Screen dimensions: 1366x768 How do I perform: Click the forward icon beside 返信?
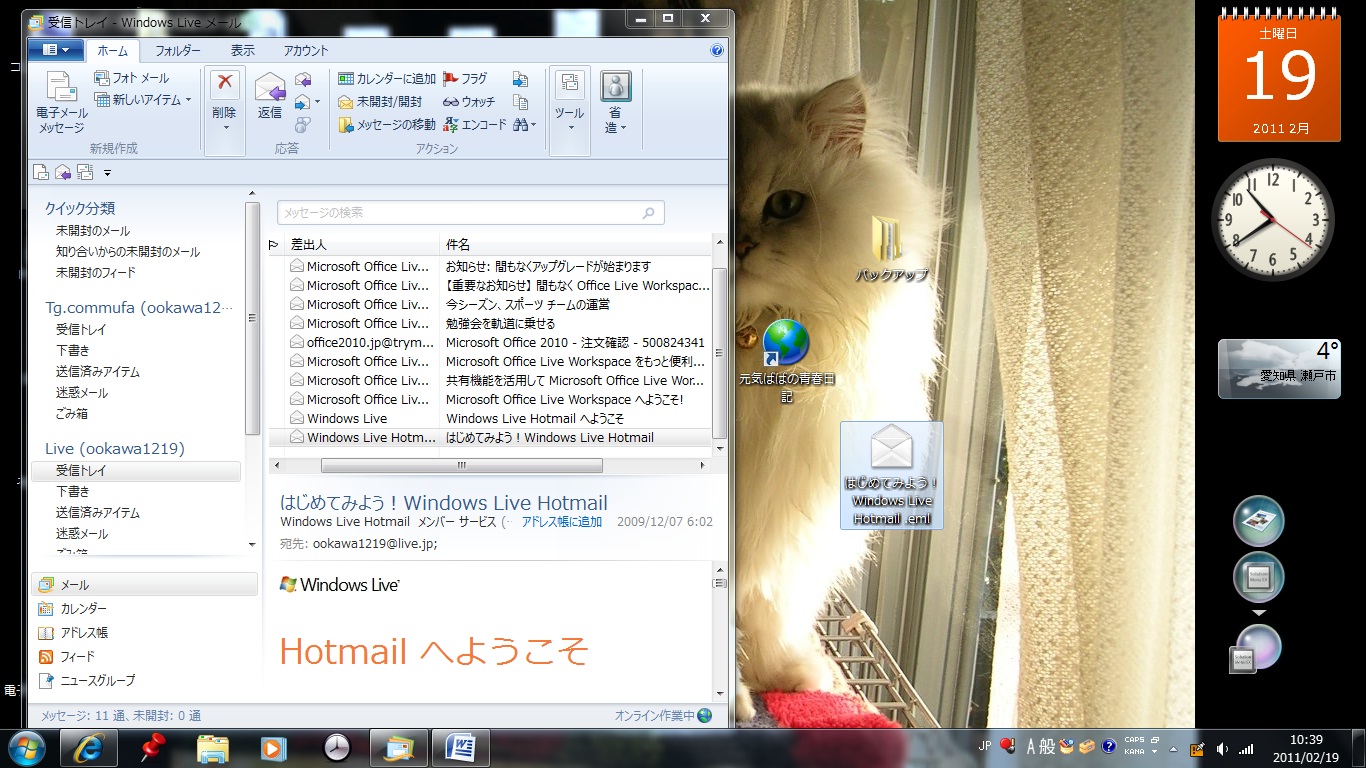(x=301, y=101)
